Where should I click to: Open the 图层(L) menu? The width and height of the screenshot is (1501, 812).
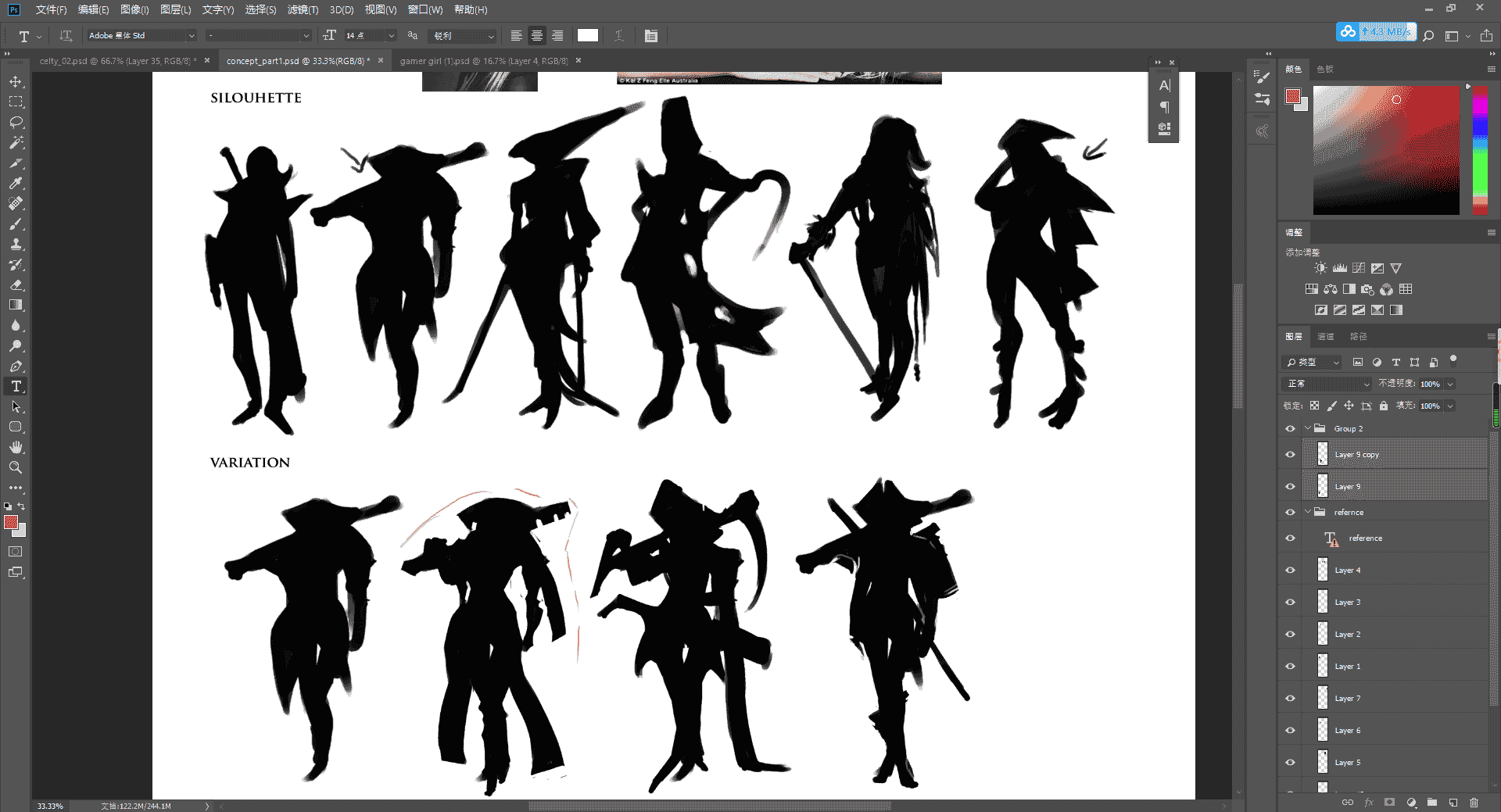pyautogui.click(x=175, y=9)
